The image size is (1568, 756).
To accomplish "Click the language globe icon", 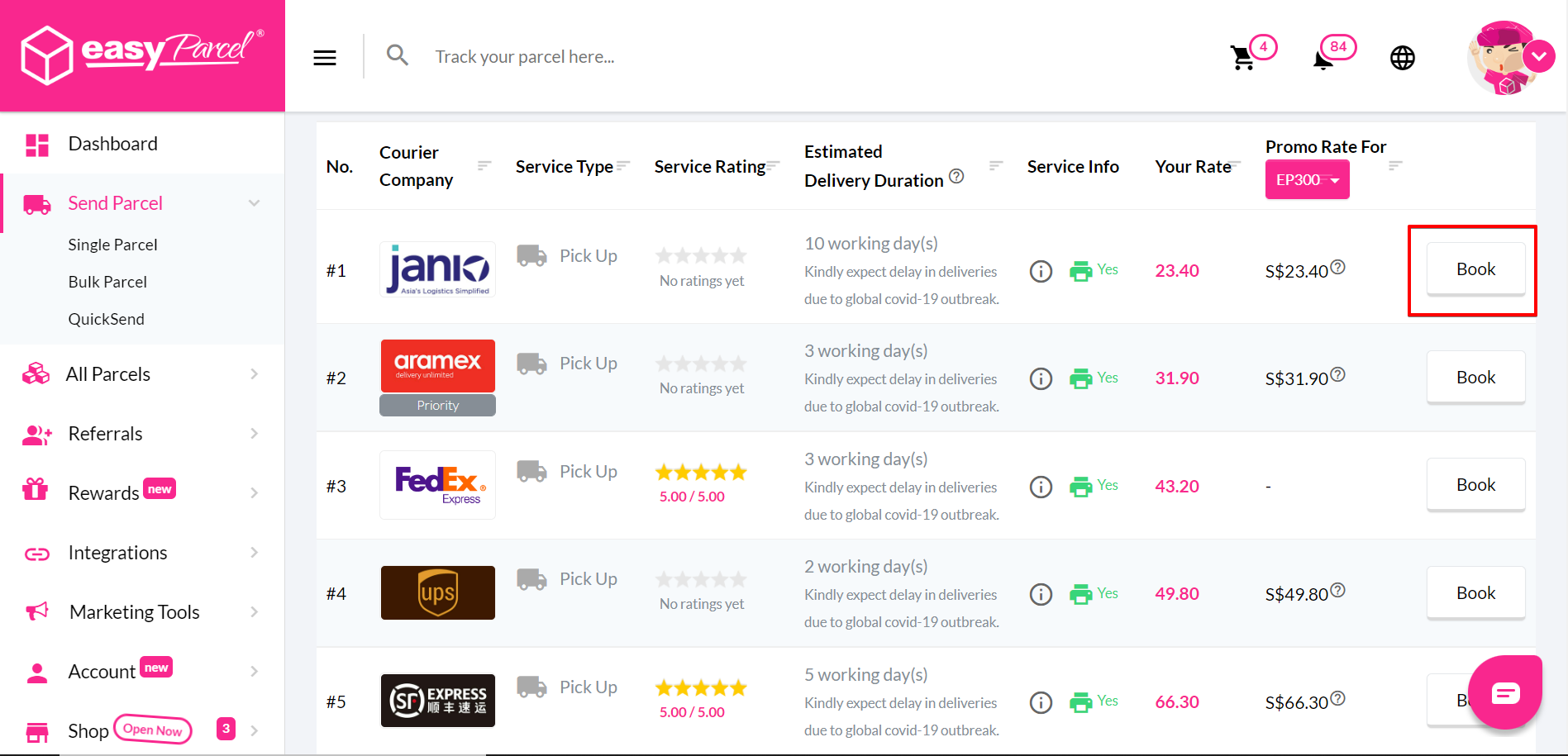I will pyautogui.click(x=1402, y=58).
